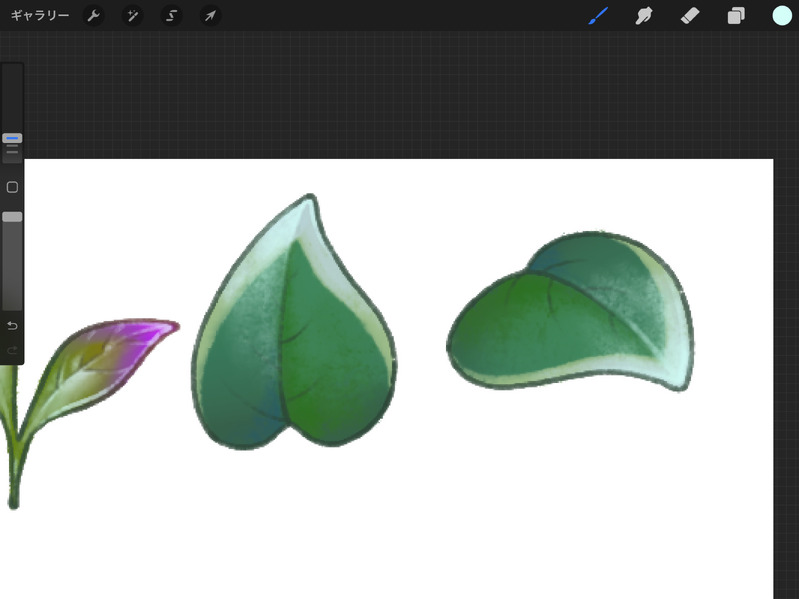
Task: Click the brush size slider handle
Action: (12, 138)
